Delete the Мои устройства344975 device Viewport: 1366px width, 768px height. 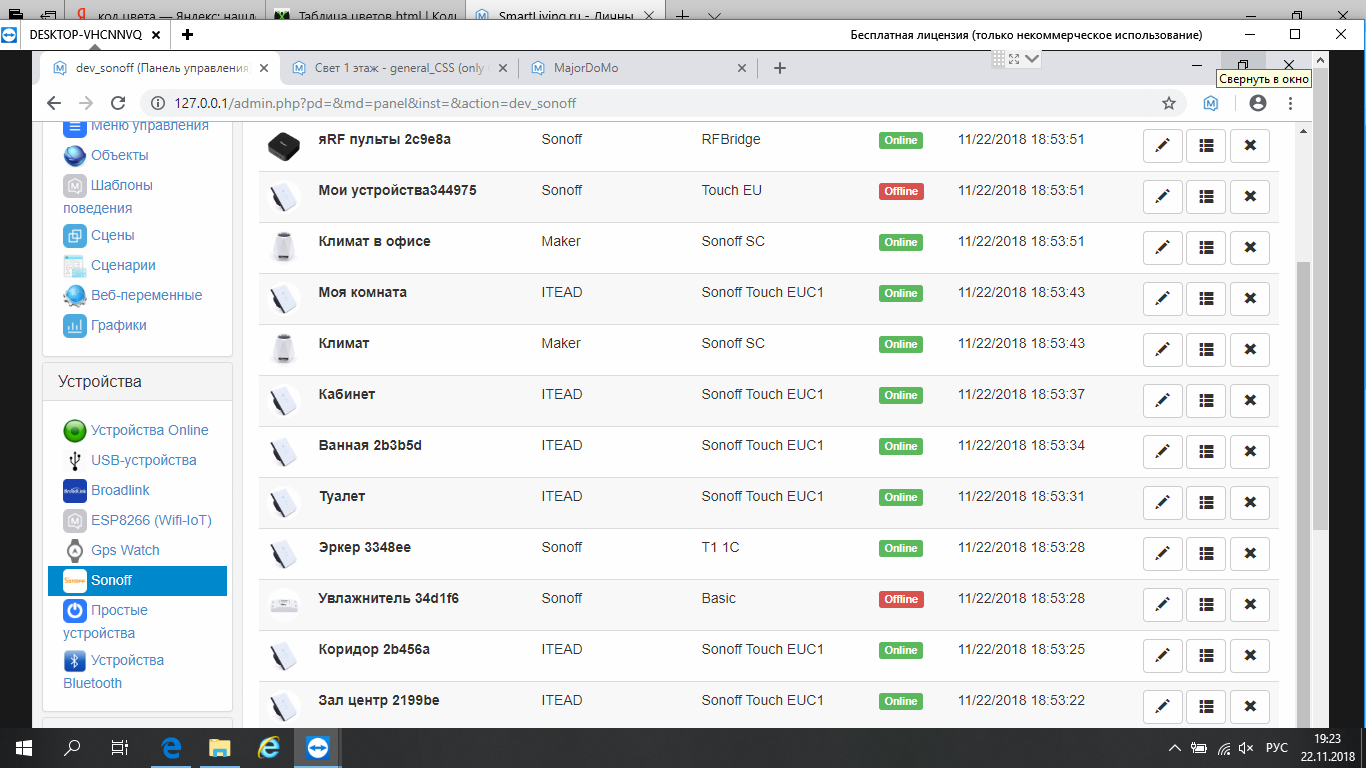point(1250,197)
